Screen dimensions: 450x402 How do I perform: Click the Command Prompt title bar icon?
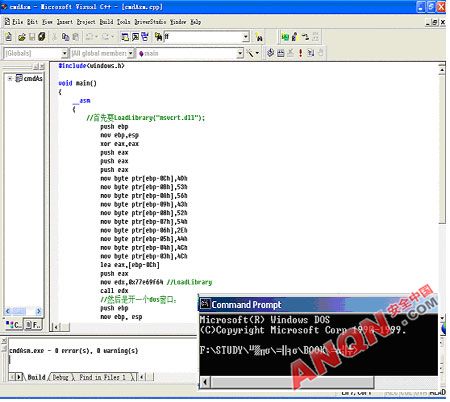point(205,304)
